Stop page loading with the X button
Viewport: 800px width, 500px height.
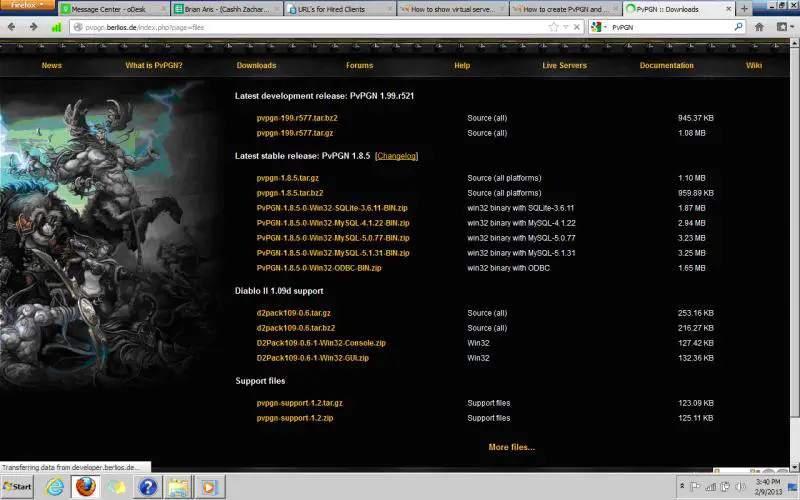click(x=577, y=27)
